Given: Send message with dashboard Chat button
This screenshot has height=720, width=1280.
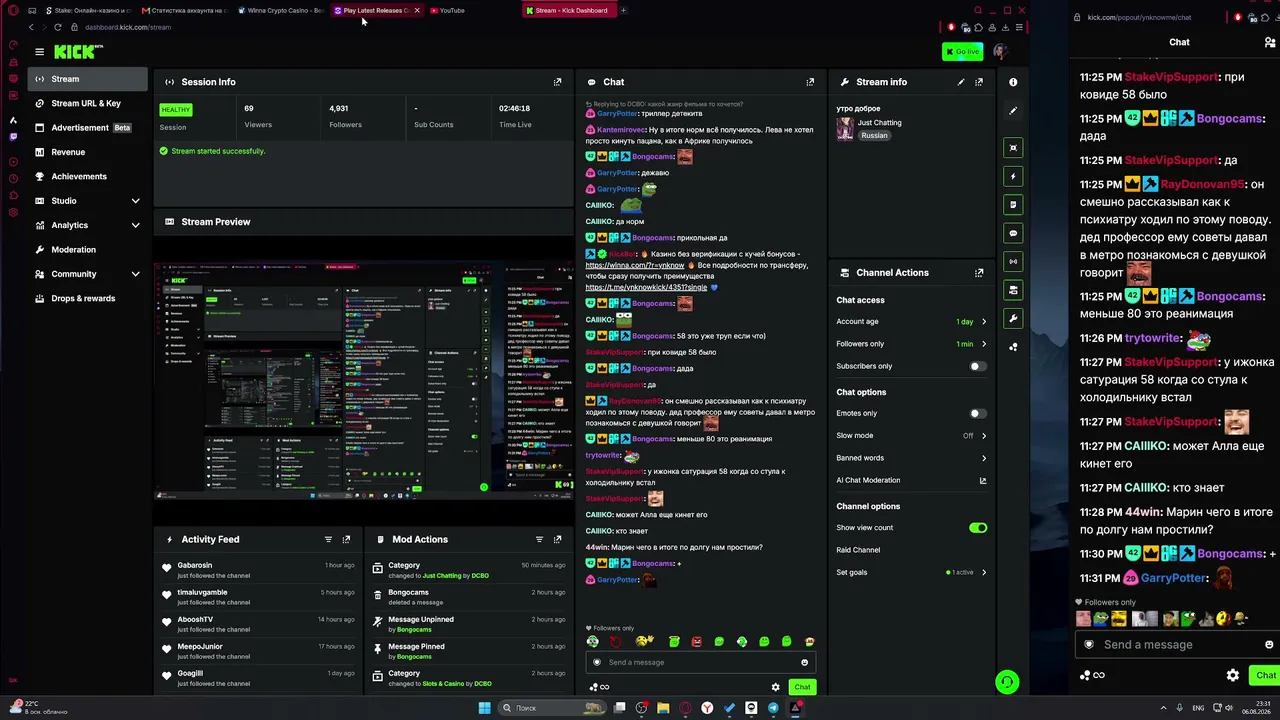Looking at the screenshot, I should click(802, 687).
